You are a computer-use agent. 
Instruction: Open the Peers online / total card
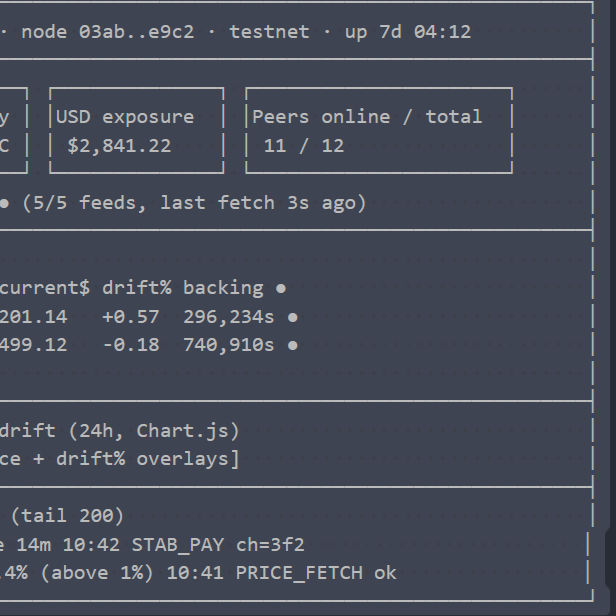379,130
